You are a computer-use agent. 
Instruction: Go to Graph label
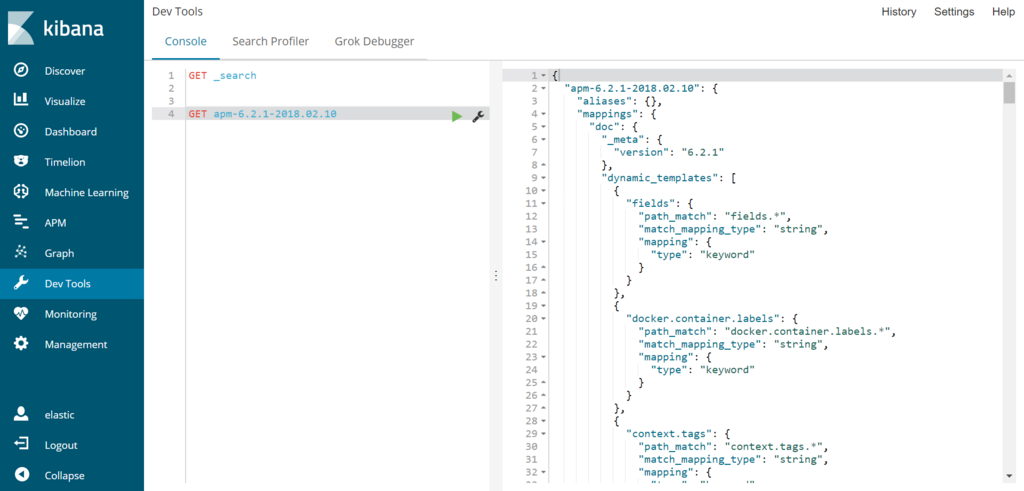pos(59,253)
